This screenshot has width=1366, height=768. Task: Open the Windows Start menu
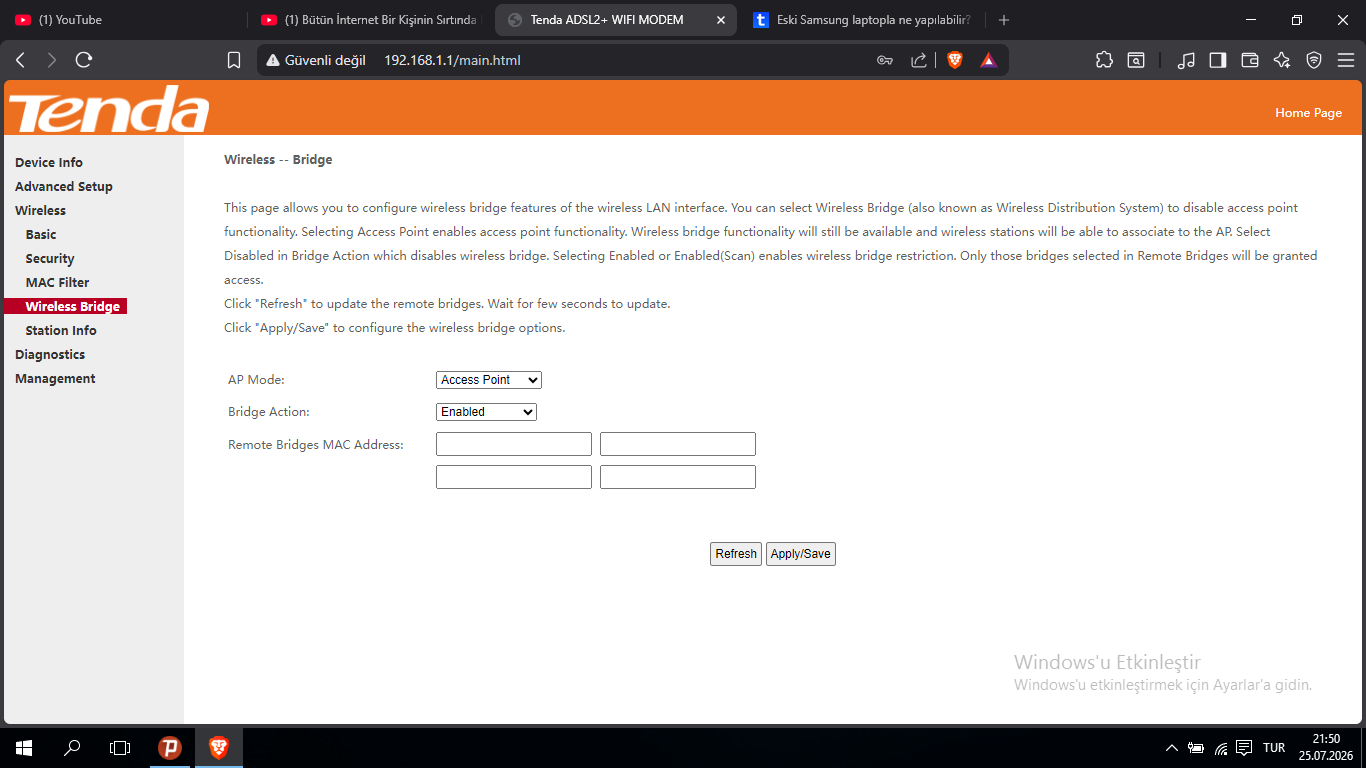tap(24, 747)
